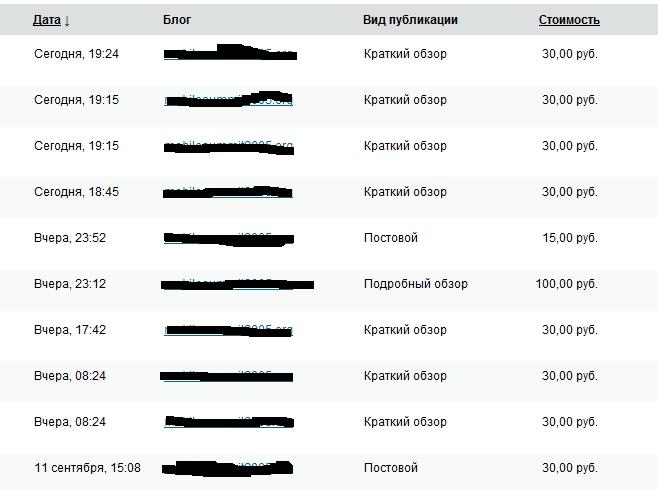658x489 pixels.
Task: Open the blog link in the Сегодня, 18:45 row
Action: click(x=229, y=192)
